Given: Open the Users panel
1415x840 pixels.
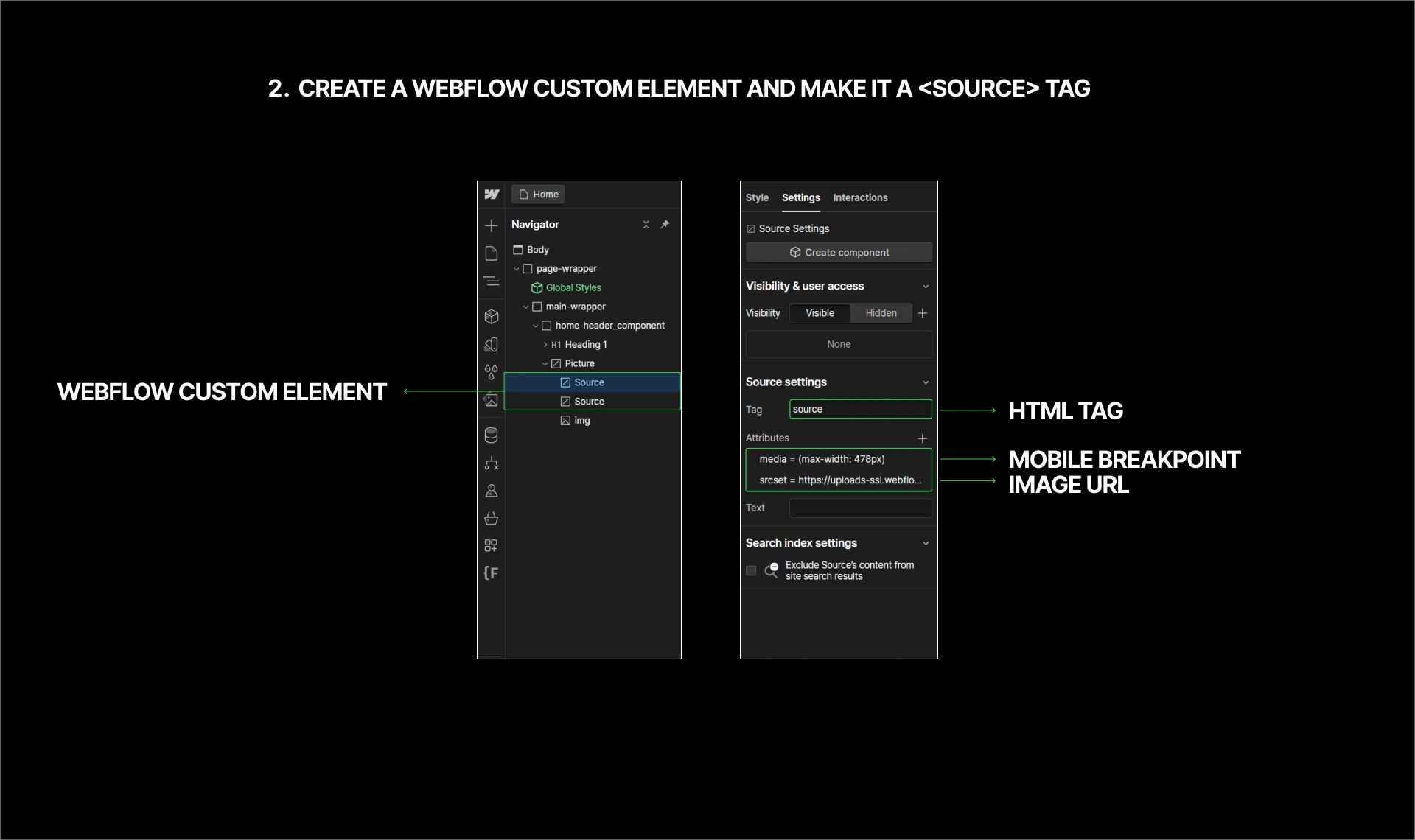Looking at the screenshot, I should tap(492, 491).
